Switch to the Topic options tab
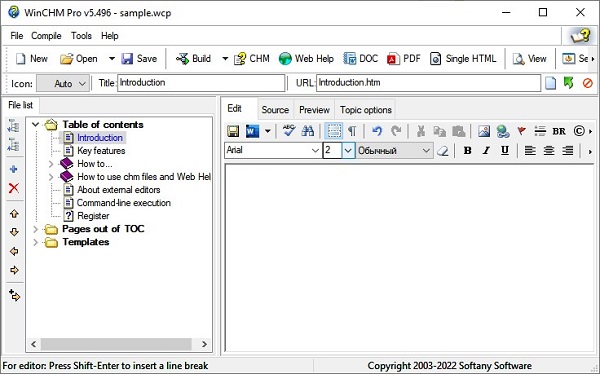This screenshot has width=600, height=374. click(x=365, y=110)
